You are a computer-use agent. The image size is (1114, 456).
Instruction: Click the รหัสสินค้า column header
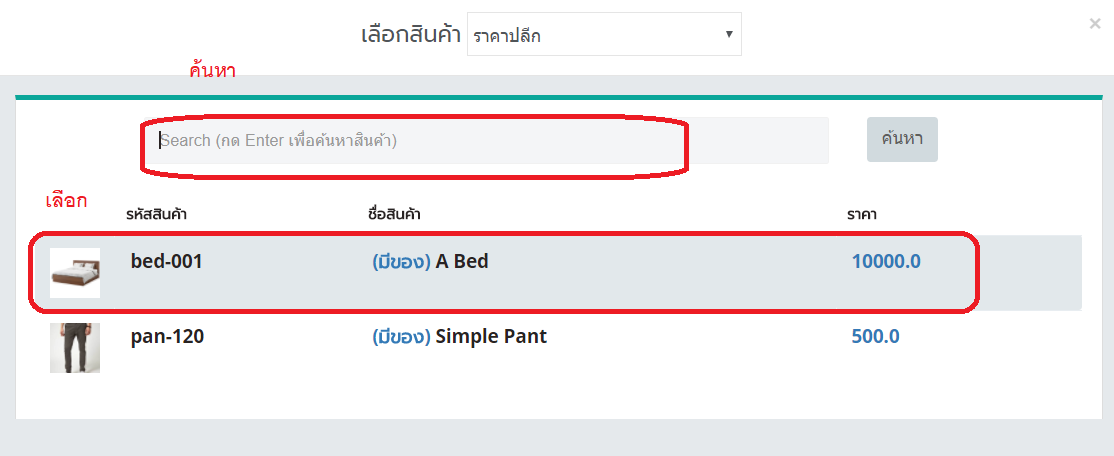pyautogui.click(x=157, y=214)
